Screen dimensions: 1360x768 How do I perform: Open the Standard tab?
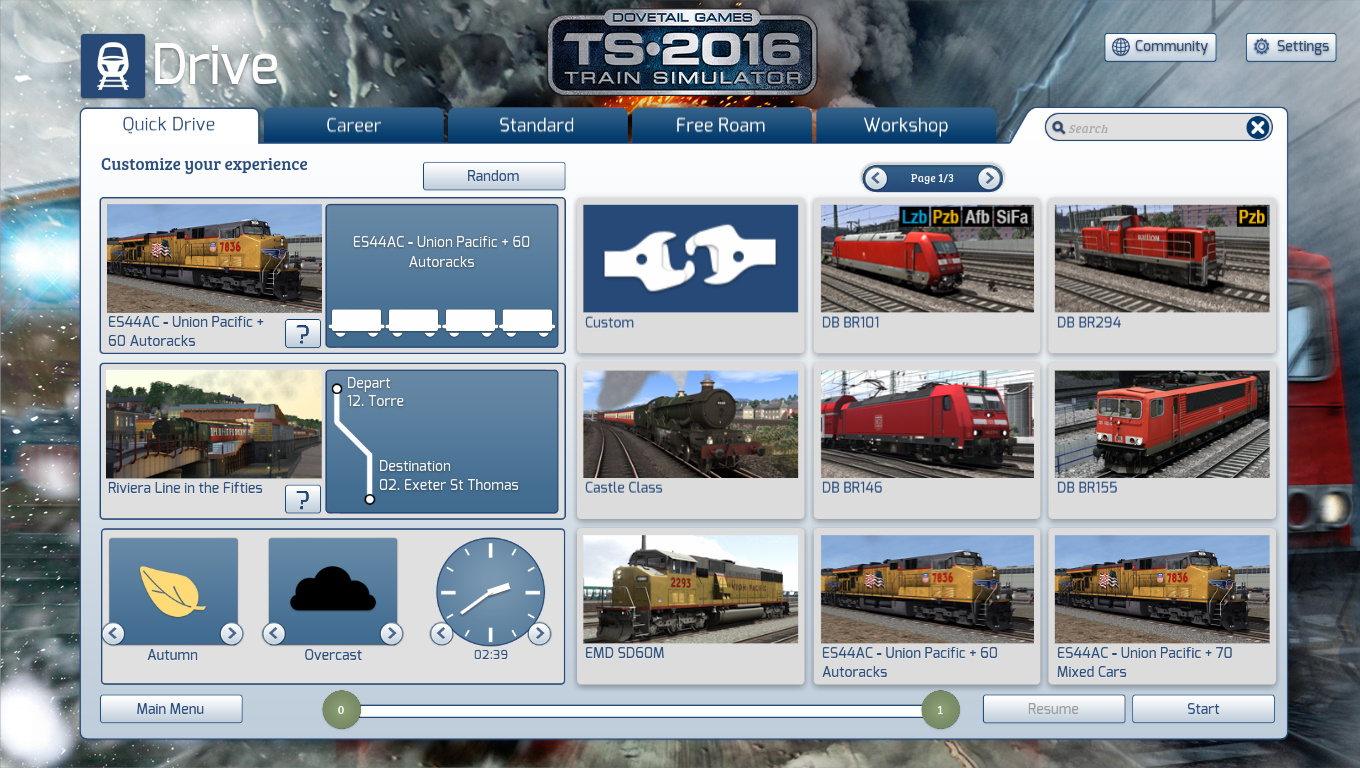pyautogui.click(x=537, y=126)
